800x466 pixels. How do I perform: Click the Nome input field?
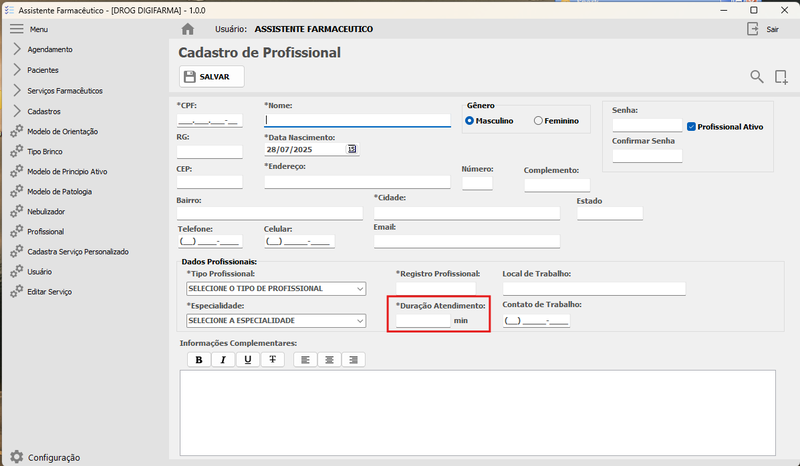pyautogui.click(x=357, y=120)
